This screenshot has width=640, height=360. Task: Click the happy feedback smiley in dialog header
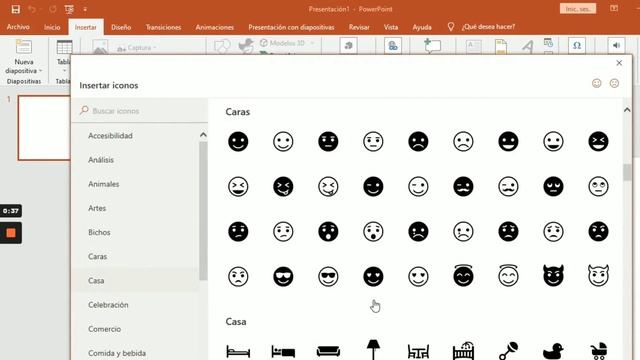597,83
